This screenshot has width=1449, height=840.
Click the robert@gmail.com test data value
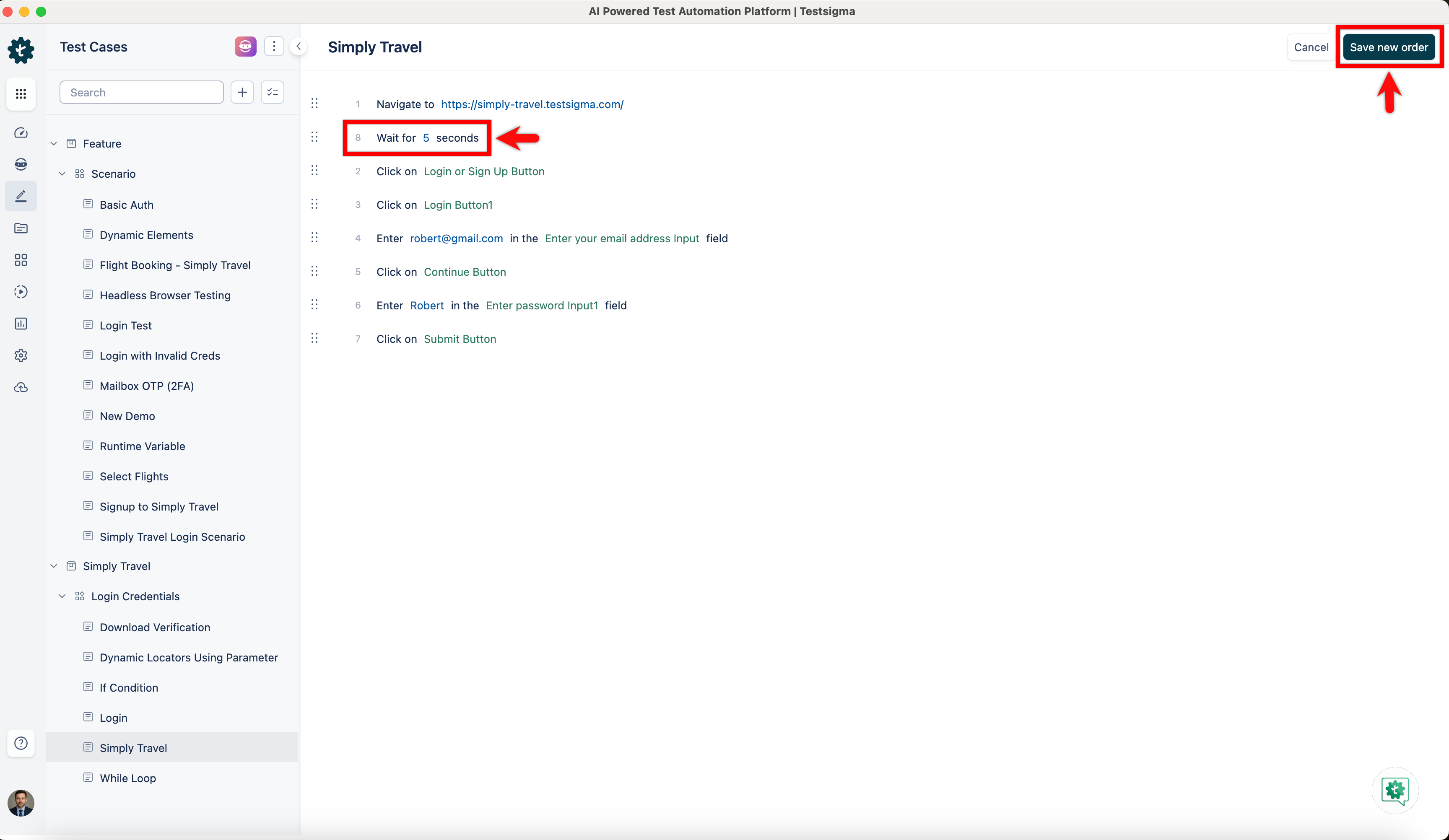pyautogui.click(x=456, y=239)
